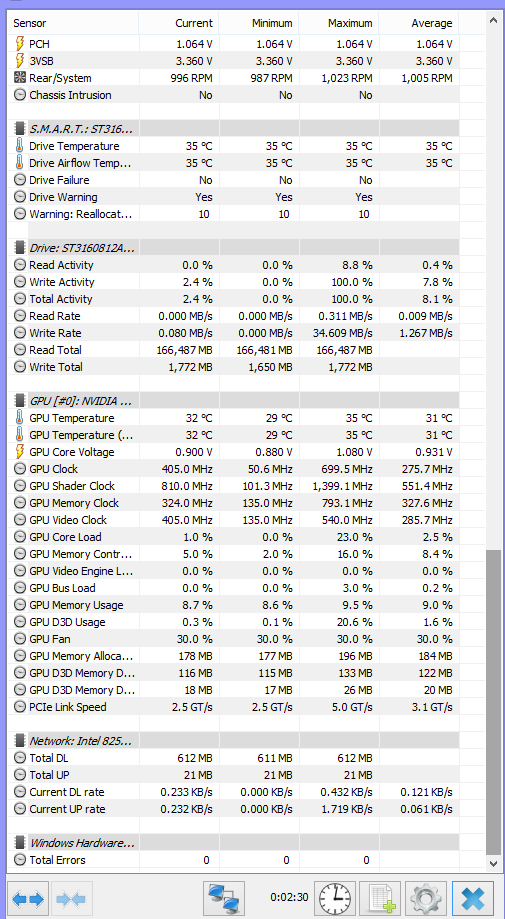The image size is (505, 919).
Task: Select the Rear/System fan icon
Action: [20, 78]
